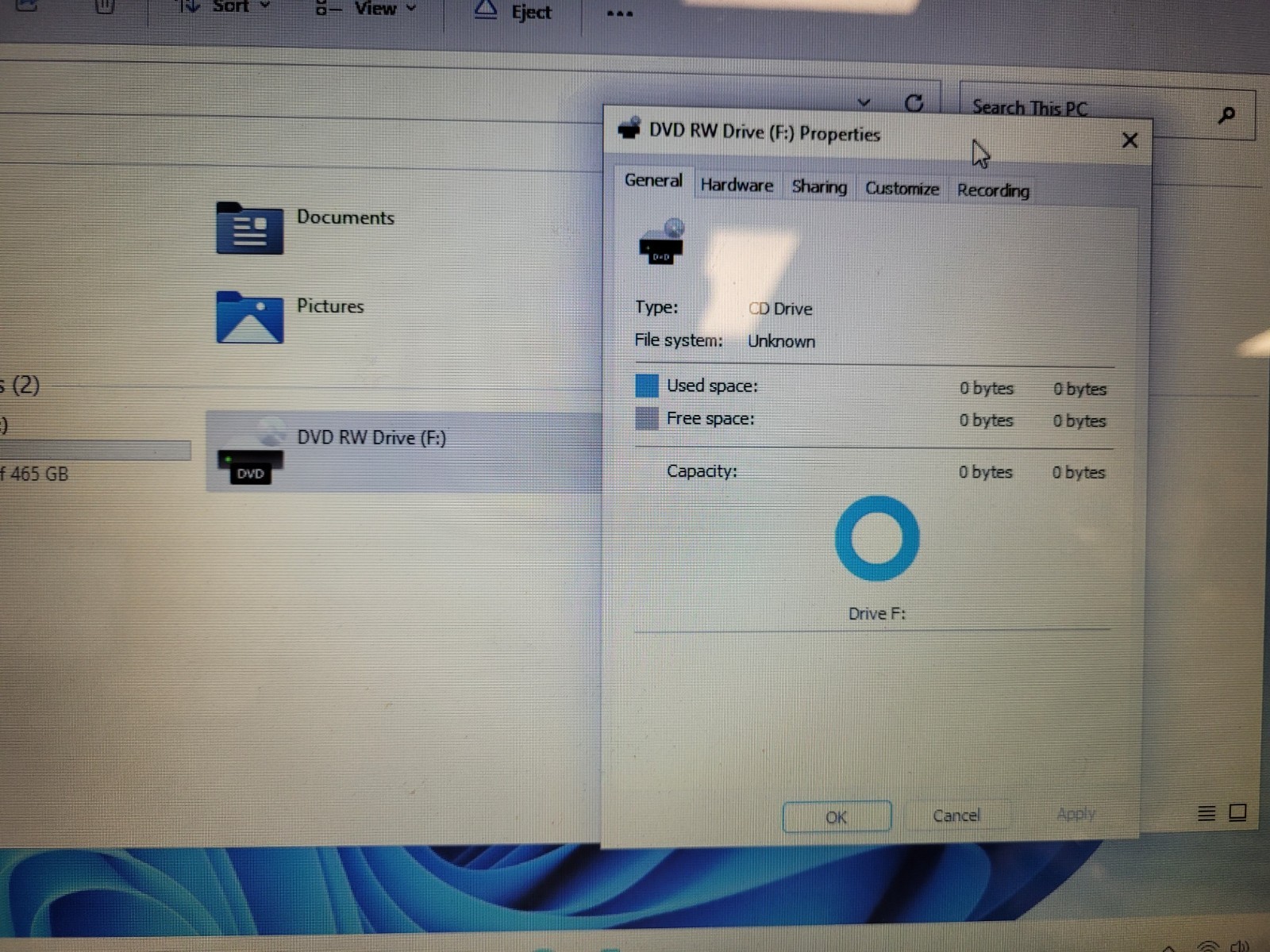The height and width of the screenshot is (952, 1270).
Task: Click the Eject button in the toolbar
Action: (x=513, y=12)
